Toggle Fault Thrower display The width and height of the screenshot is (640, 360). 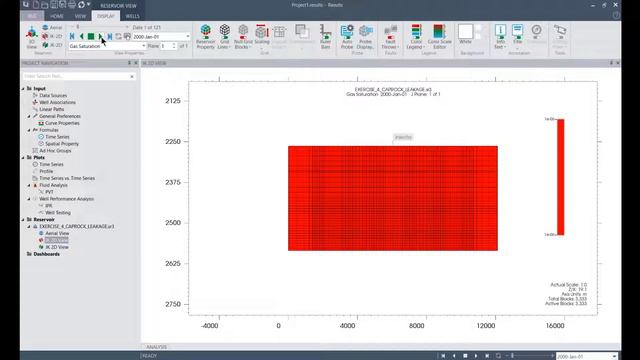pyautogui.click(x=390, y=37)
